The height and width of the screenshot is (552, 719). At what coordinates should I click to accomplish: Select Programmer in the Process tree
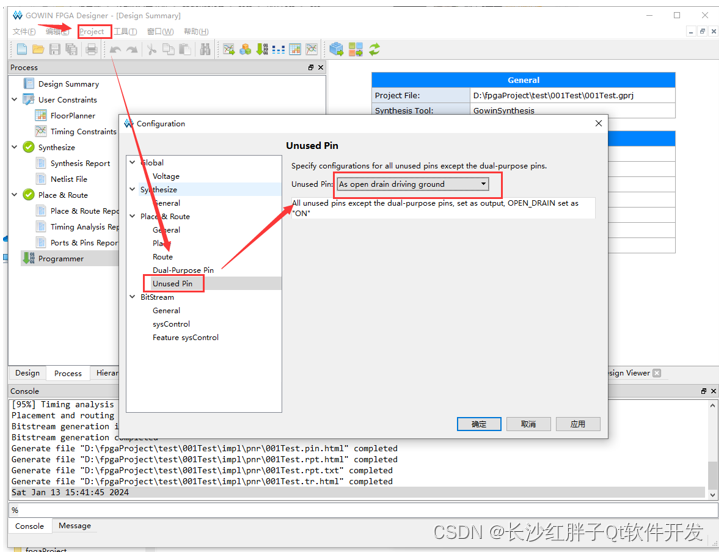click(x=61, y=259)
